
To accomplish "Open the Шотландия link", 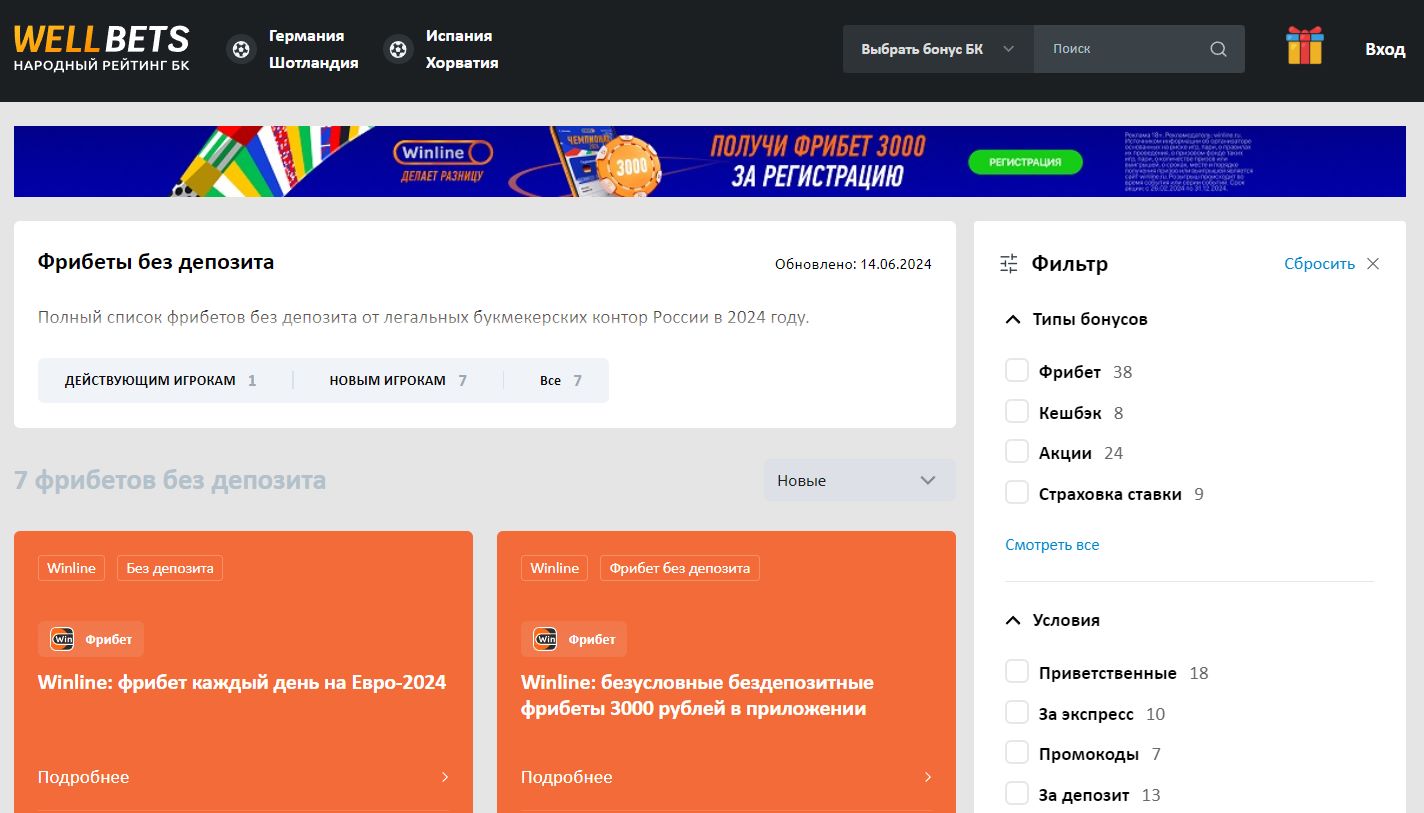I will tap(313, 62).
